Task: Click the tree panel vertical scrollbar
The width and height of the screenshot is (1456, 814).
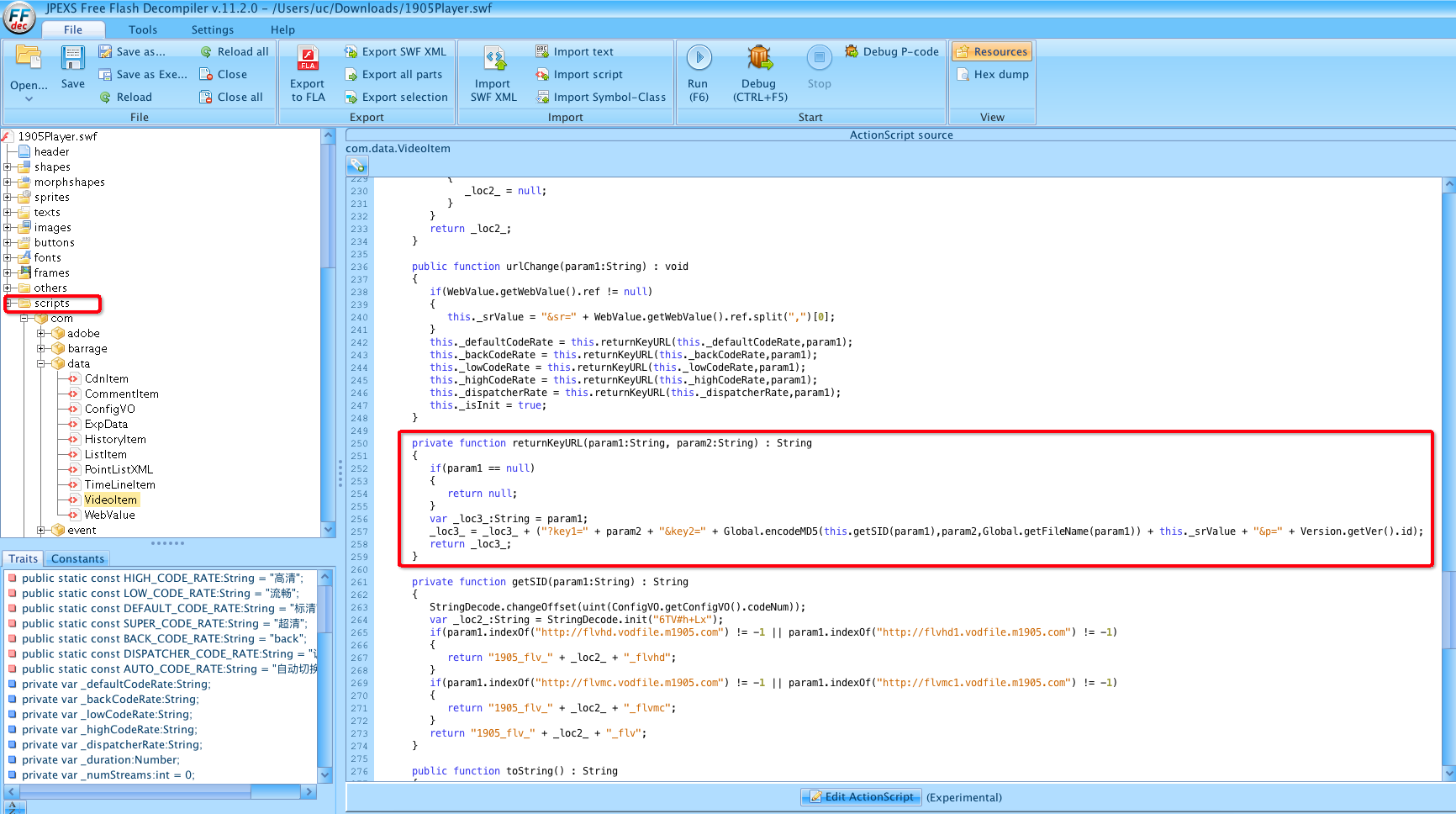Action: pyautogui.click(x=329, y=333)
